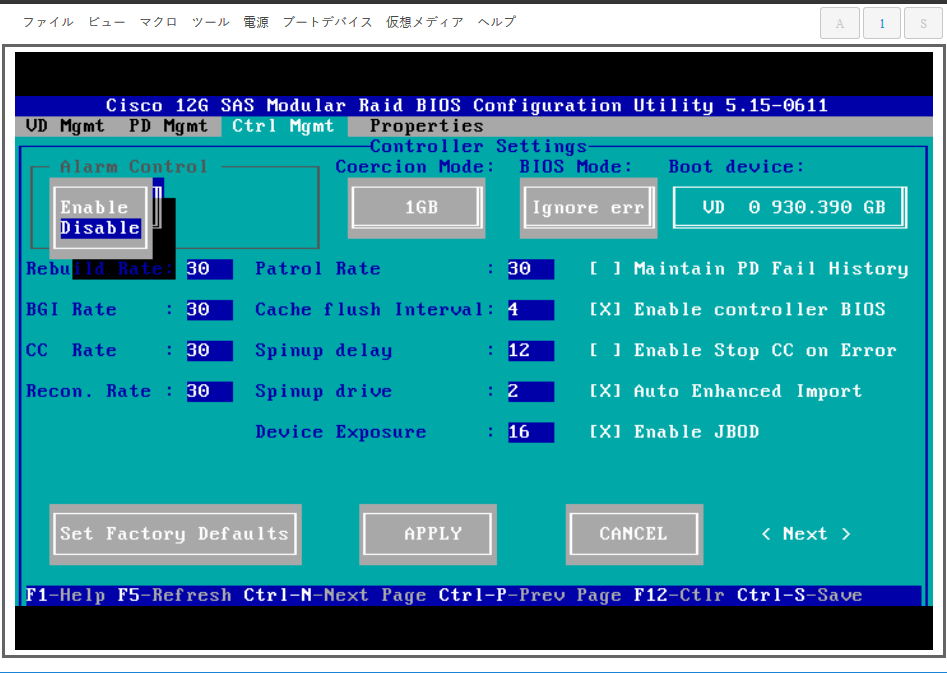The width and height of the screenshot is (947, 673).
Task: Click the BGI Rate label
Action: 71,310
